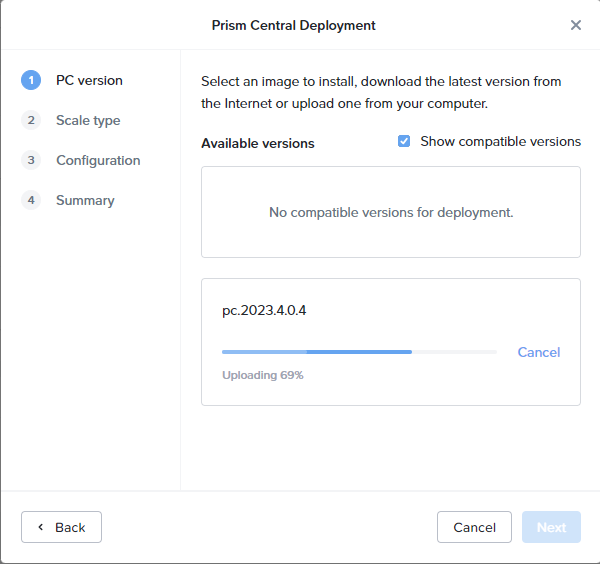Click the Back button

coord(61,527)
